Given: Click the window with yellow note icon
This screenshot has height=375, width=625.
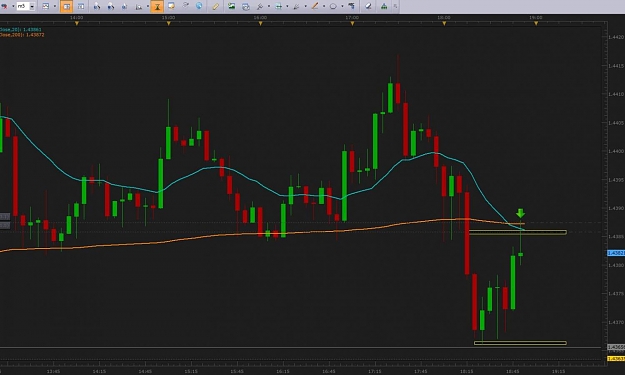Looking at the screenshot, I should (171, 6).
